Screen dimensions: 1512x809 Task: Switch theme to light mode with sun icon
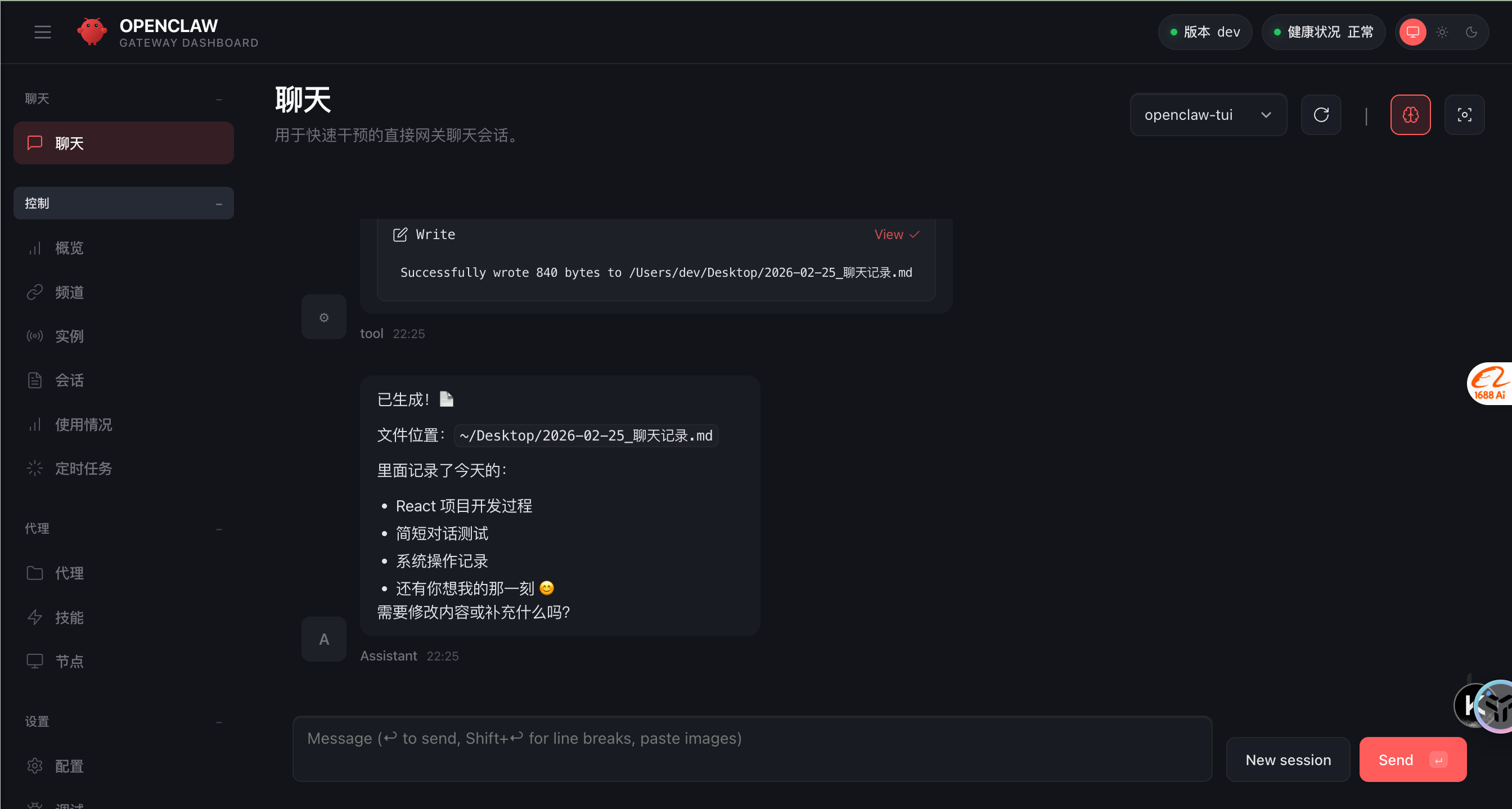[1442, 32]
